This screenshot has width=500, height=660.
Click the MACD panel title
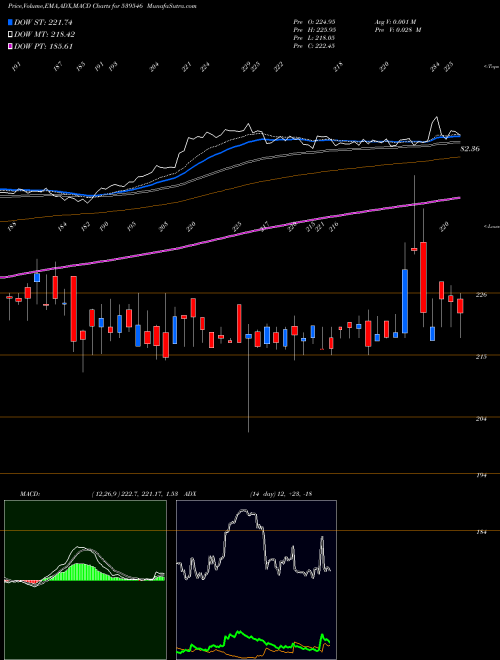(29, 494)
